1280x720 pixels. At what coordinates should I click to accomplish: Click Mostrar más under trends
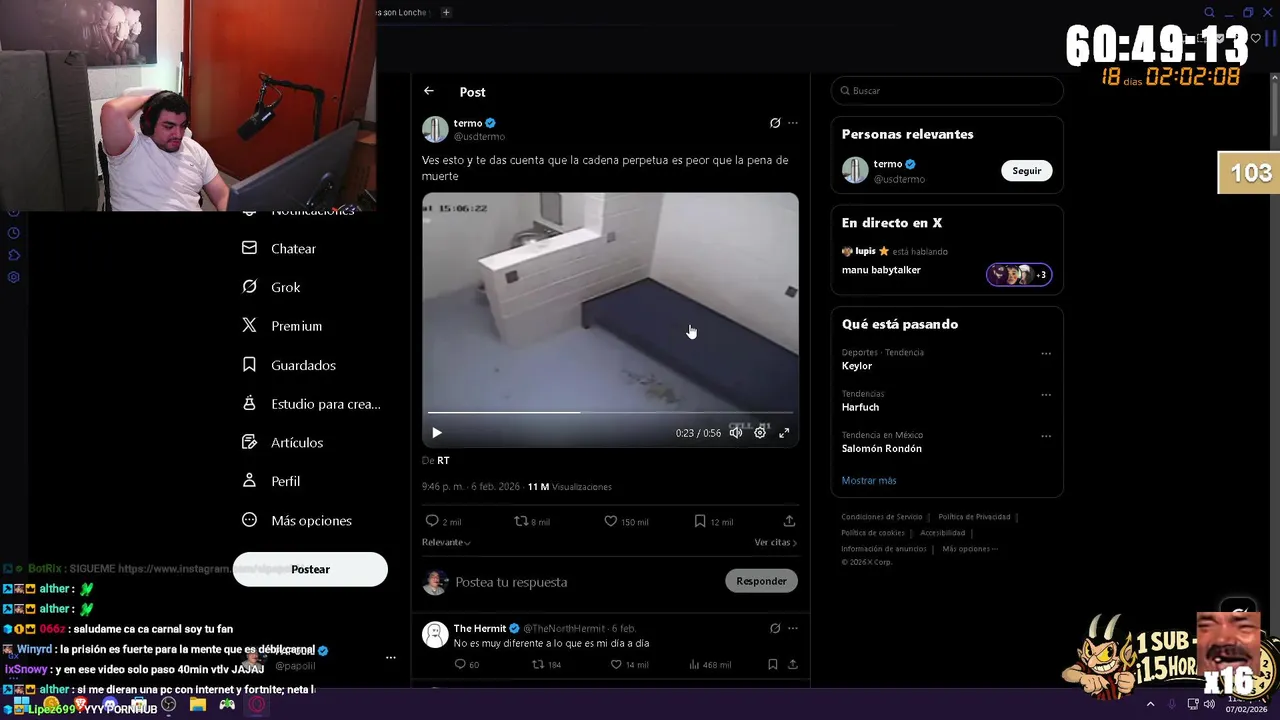(x=869, y=481)
